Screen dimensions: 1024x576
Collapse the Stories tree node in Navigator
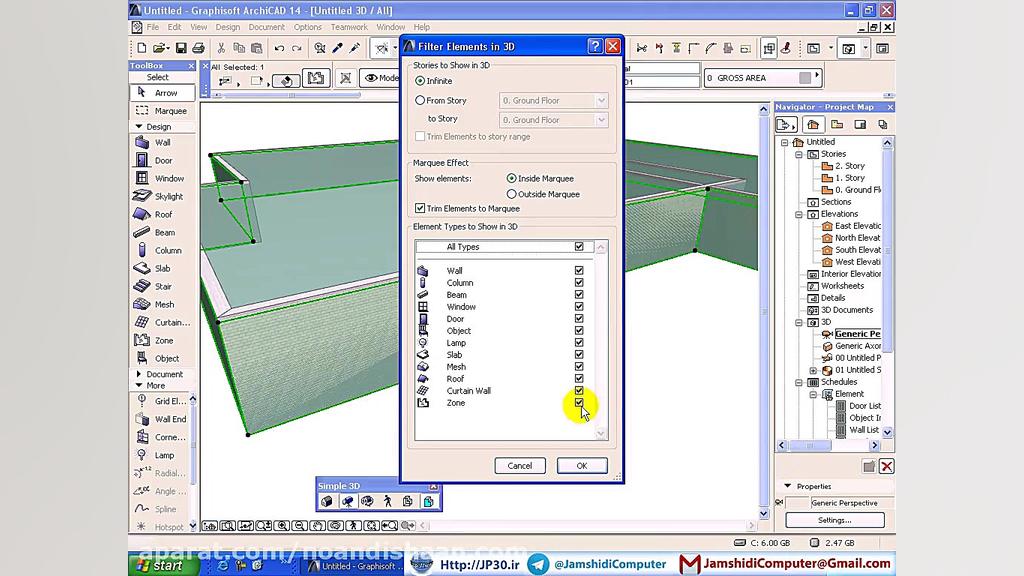pyautogui.click(x=799, y=154)
